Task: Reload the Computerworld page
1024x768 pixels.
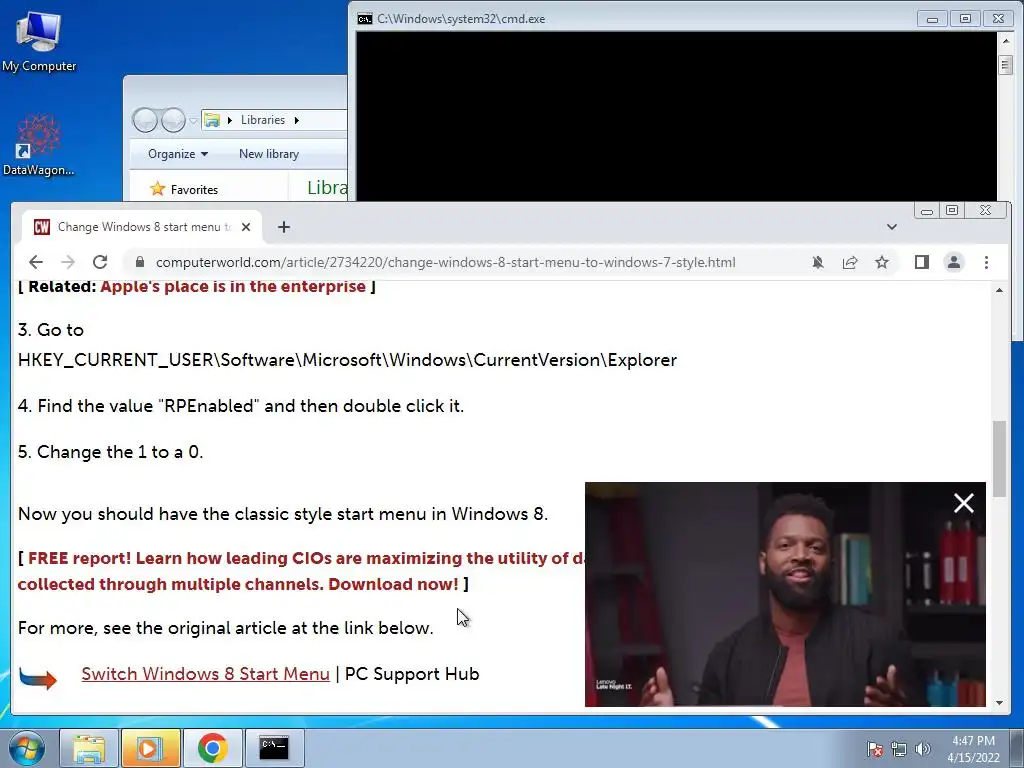Action: tap(100, 263)
